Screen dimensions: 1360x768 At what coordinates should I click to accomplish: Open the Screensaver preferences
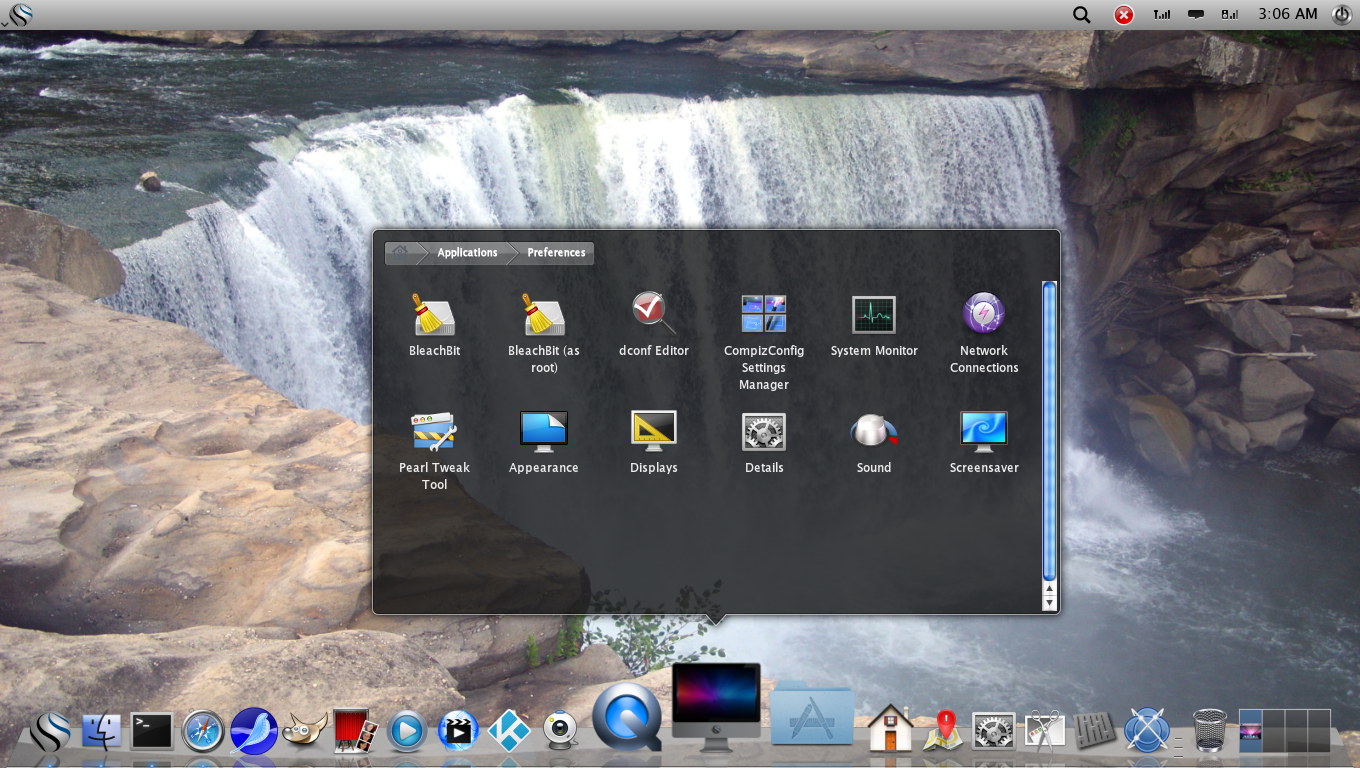pos(984,430)
